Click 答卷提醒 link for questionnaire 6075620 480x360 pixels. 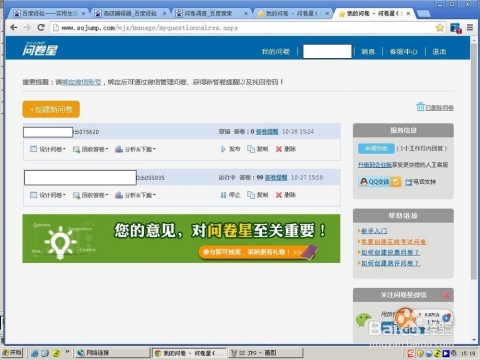click(x=267, y=132)
